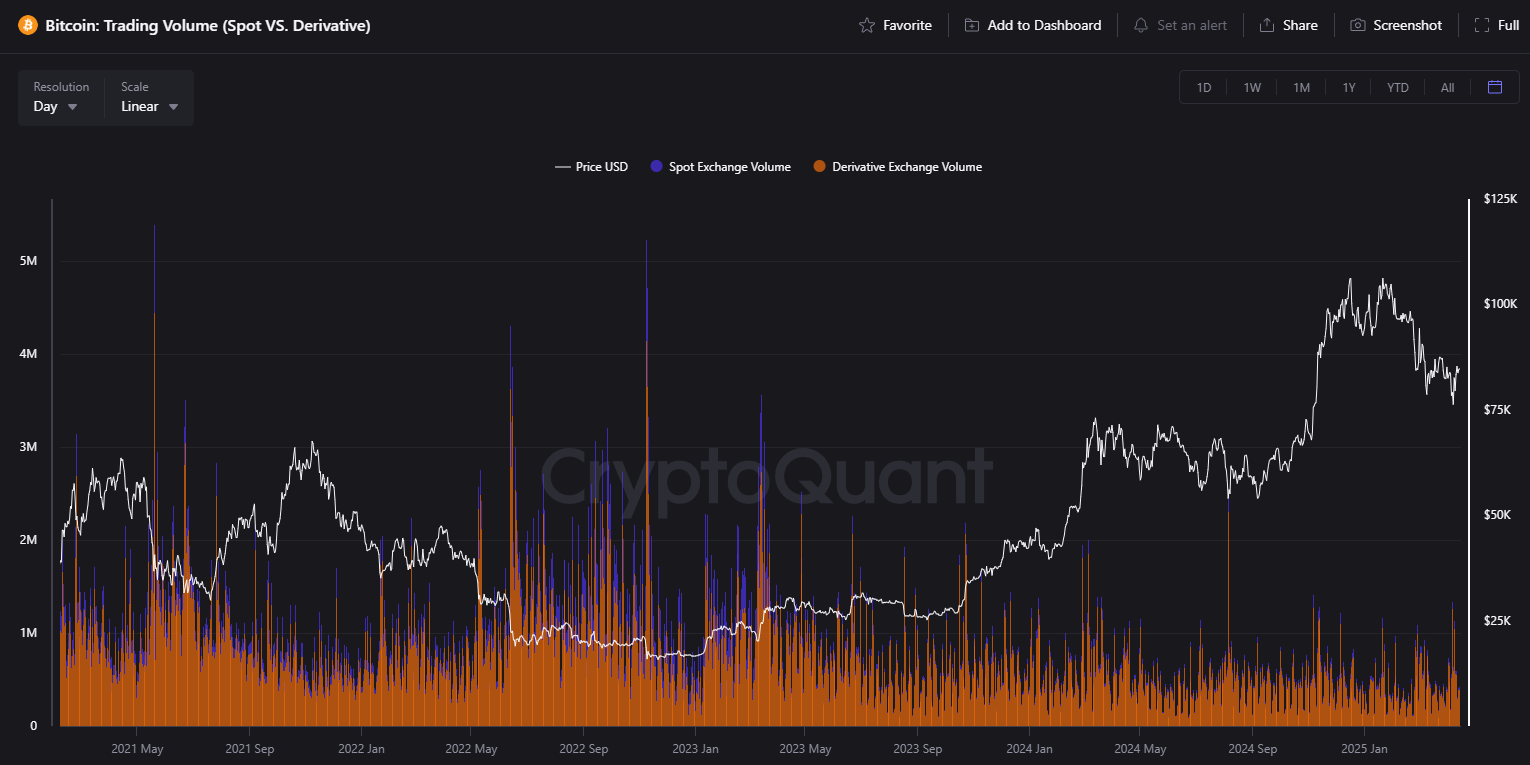Viewport: 1530px width, 765px height.
Task: Click the Bitcoin logo icon
Action: tap(28, 25)
